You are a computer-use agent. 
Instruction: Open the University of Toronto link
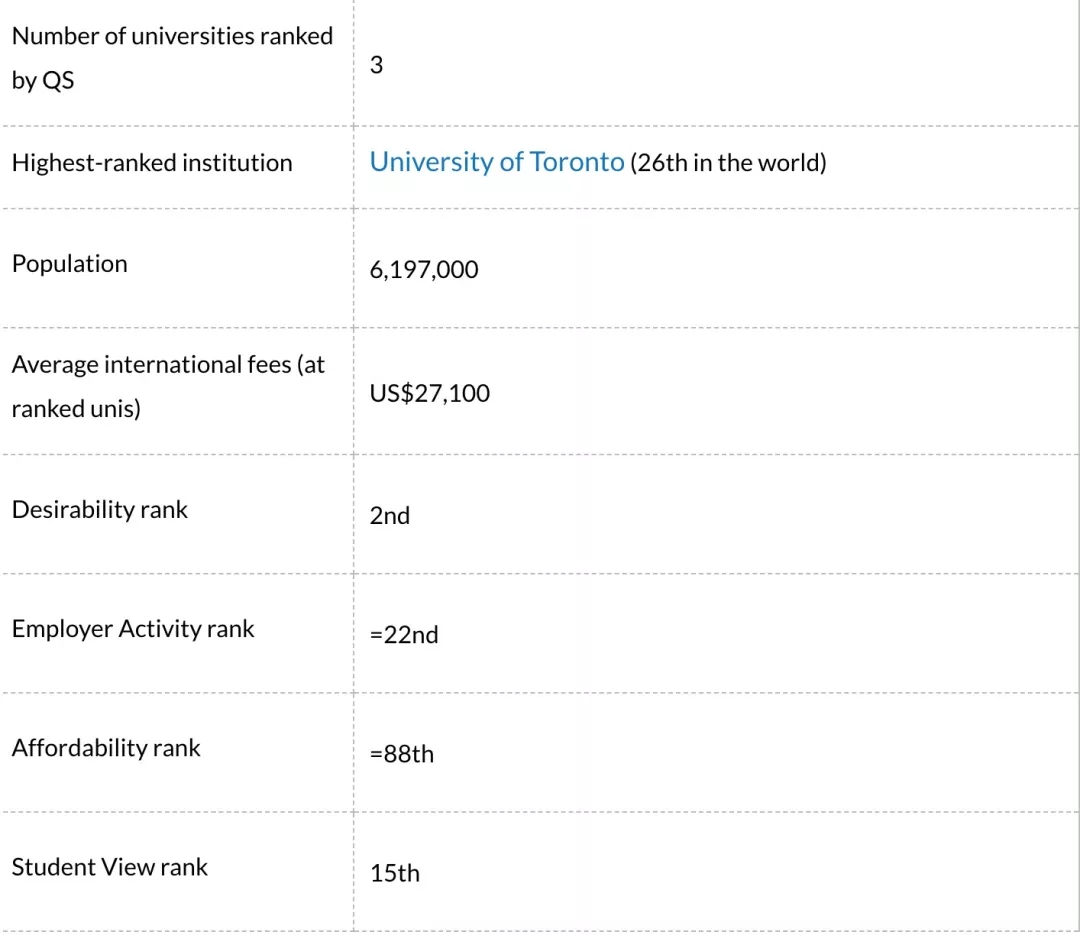click(x=497, y=162)
